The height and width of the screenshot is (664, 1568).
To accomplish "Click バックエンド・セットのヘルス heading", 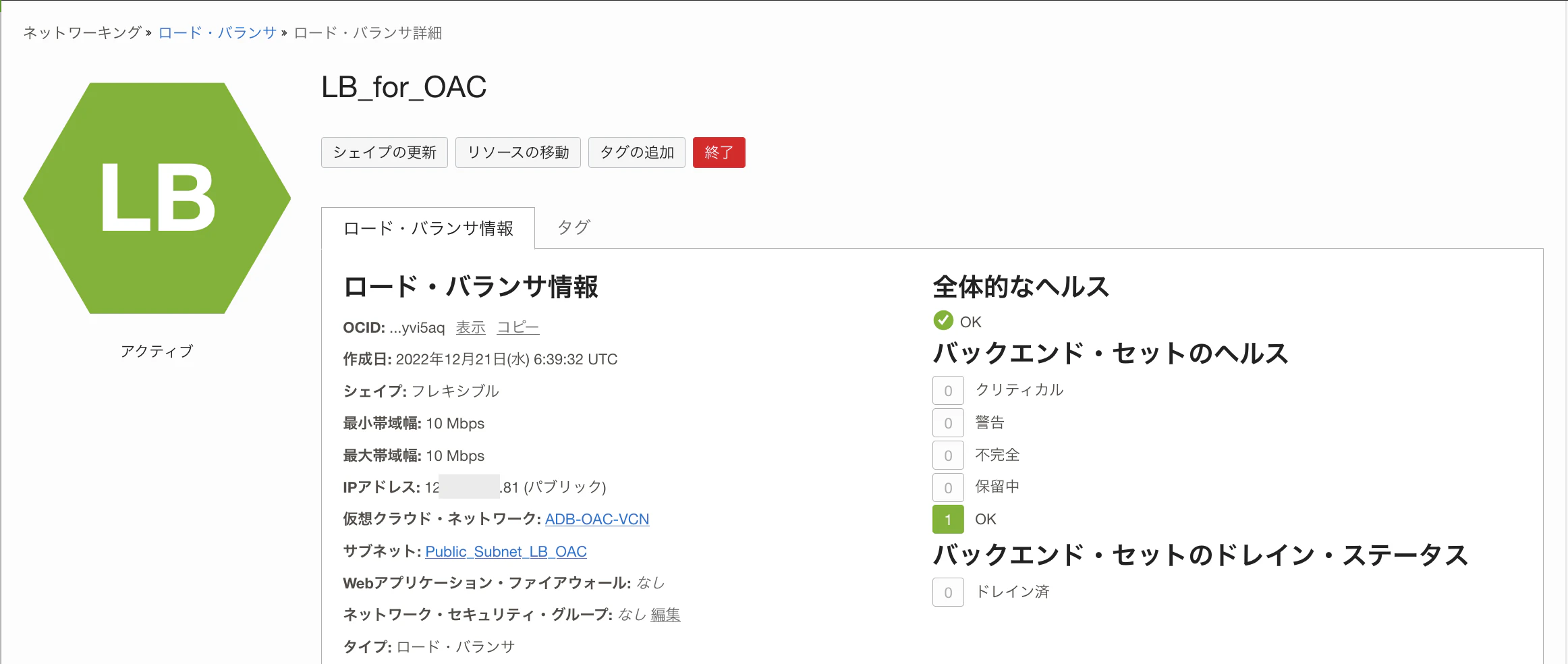I will (x=1111, y=353).
